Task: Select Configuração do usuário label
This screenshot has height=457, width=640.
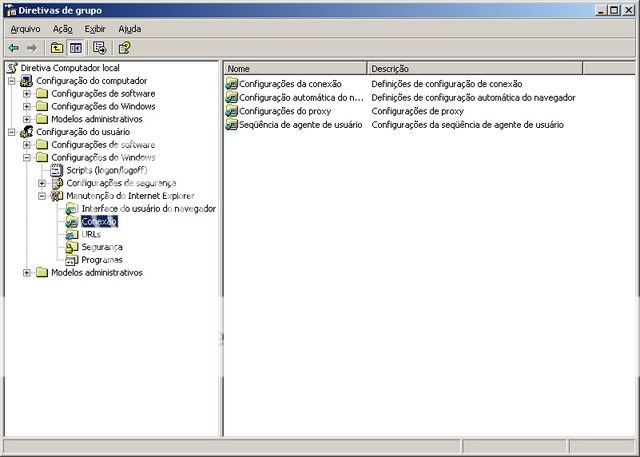Action: 83,132
